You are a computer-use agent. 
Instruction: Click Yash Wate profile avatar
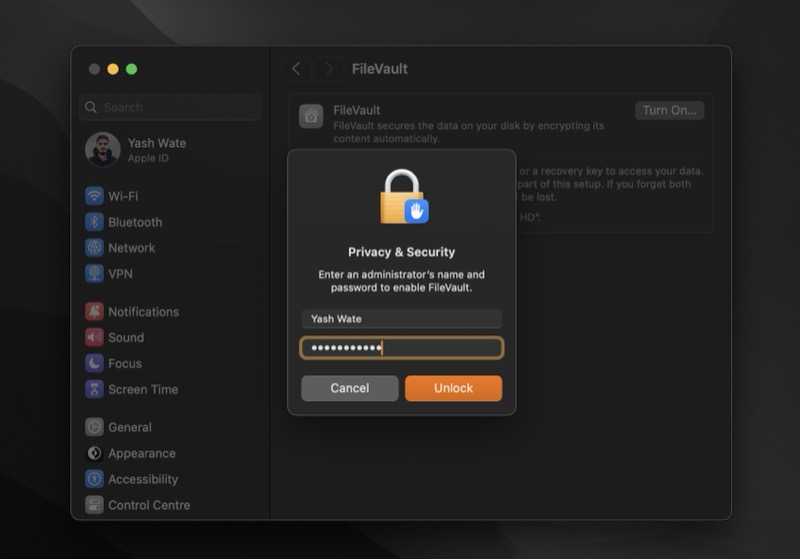click(x=103, y=150)
